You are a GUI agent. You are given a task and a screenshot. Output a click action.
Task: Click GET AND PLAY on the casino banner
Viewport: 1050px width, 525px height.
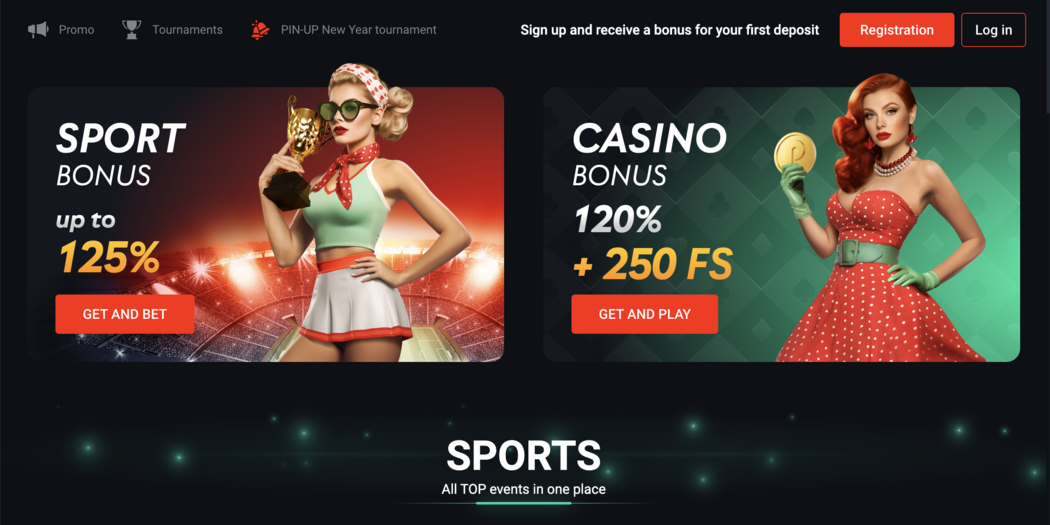pyautogui.click(x=644, y=314)
